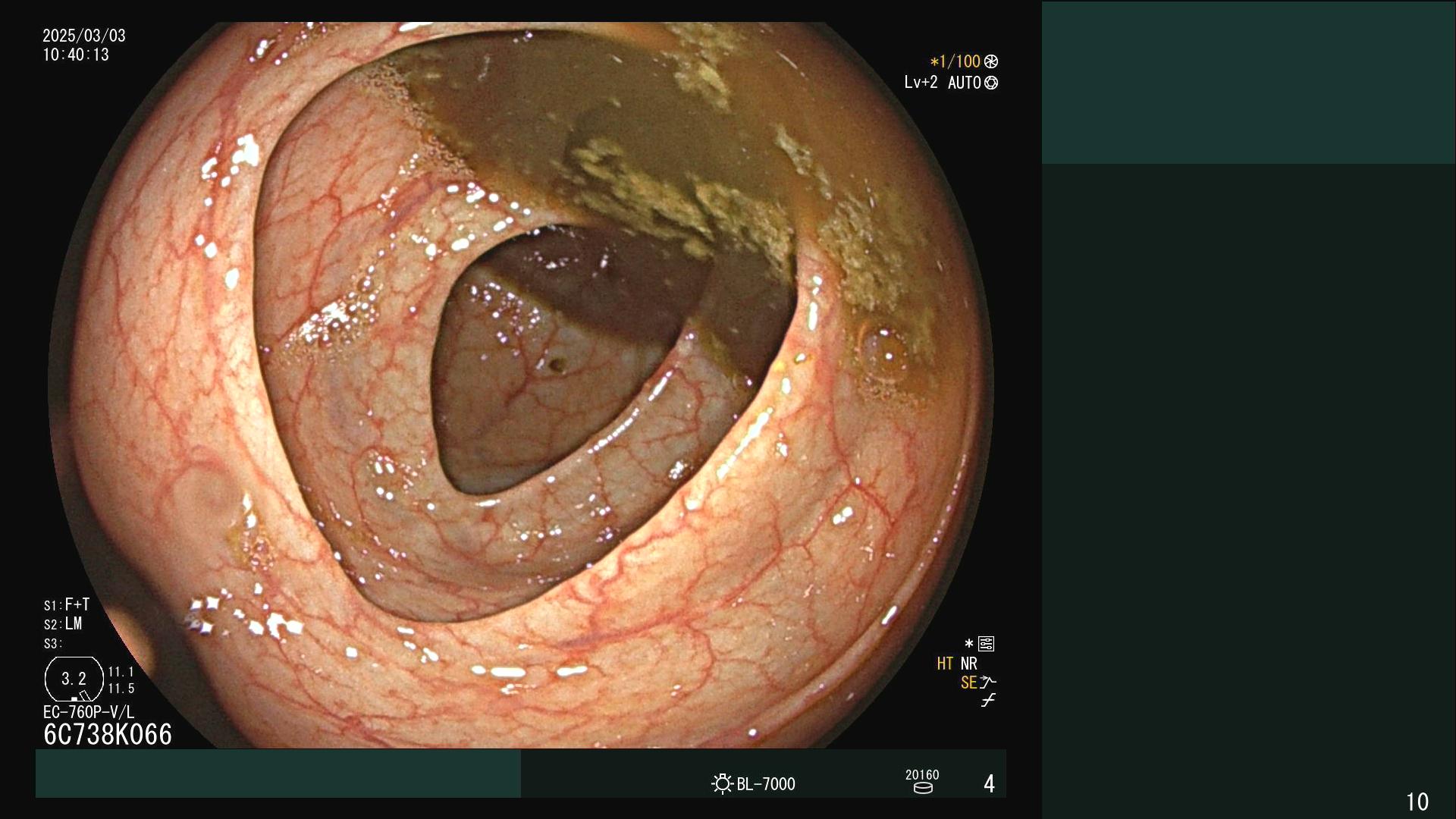Open the image settings sliders icon
Image resolution: width=1456 pixels, height=819 pixels.
[986, 644]
